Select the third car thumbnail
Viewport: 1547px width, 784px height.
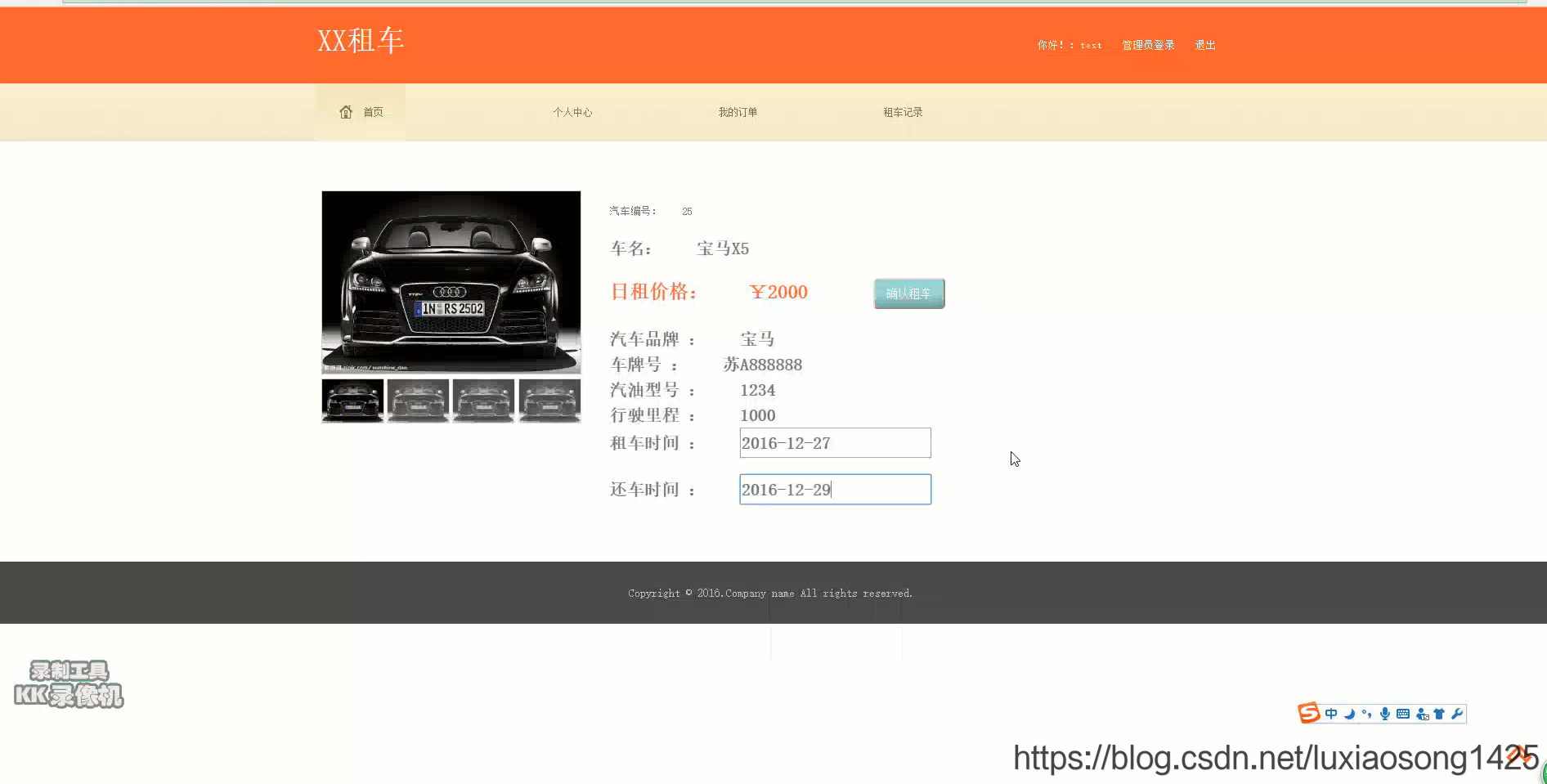tap(483, 401)
